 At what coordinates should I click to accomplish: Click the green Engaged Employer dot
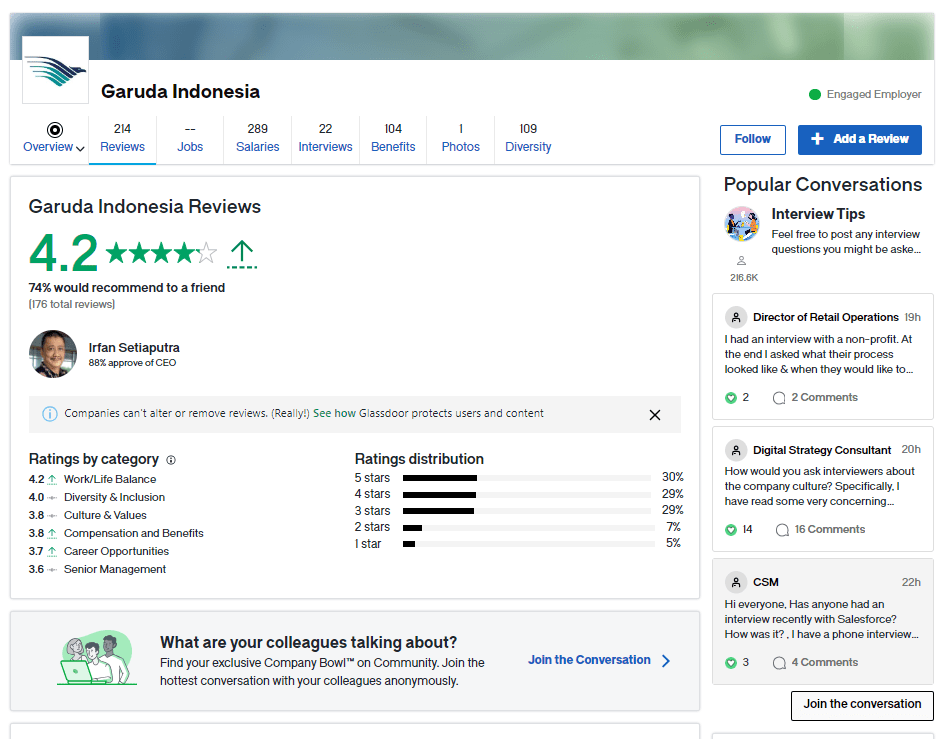tap(815, 95)
